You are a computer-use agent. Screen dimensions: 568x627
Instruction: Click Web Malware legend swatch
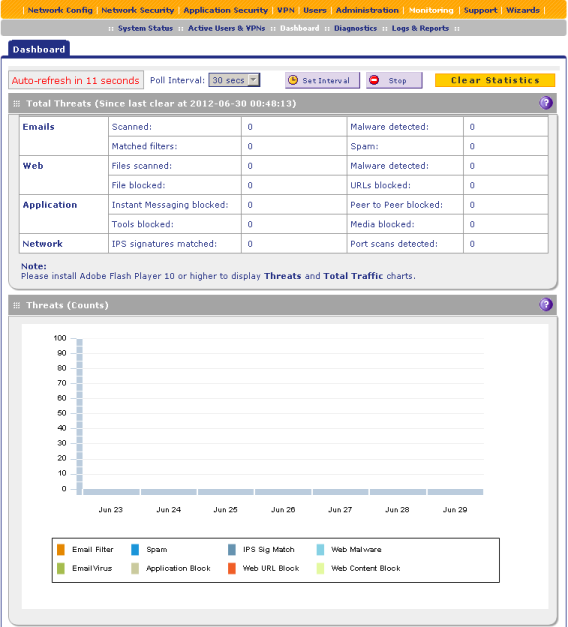point(320,549)
